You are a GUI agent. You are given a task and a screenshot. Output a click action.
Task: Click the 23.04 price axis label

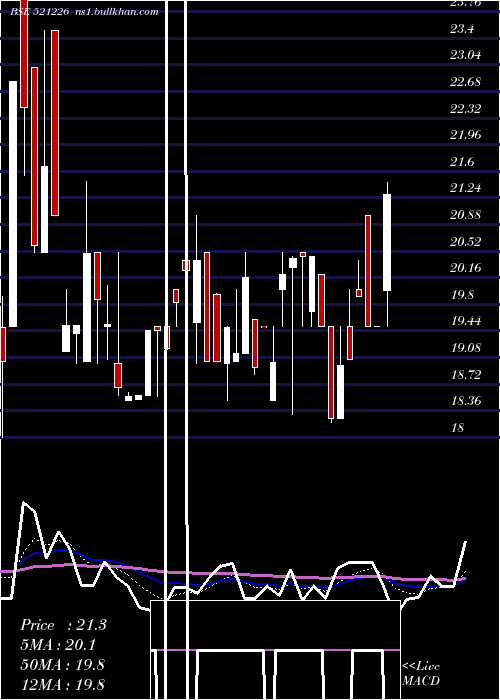466,55
